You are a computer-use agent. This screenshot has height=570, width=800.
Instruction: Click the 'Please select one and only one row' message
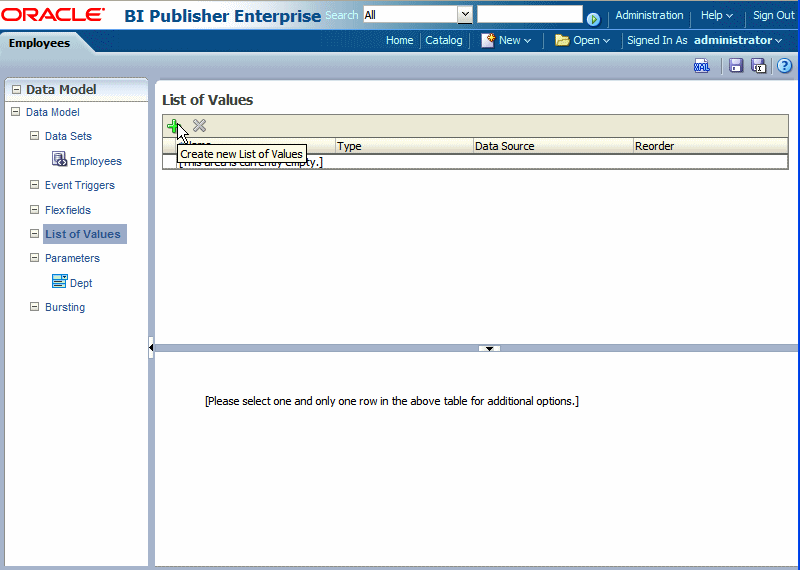click(x=392, y=401)
